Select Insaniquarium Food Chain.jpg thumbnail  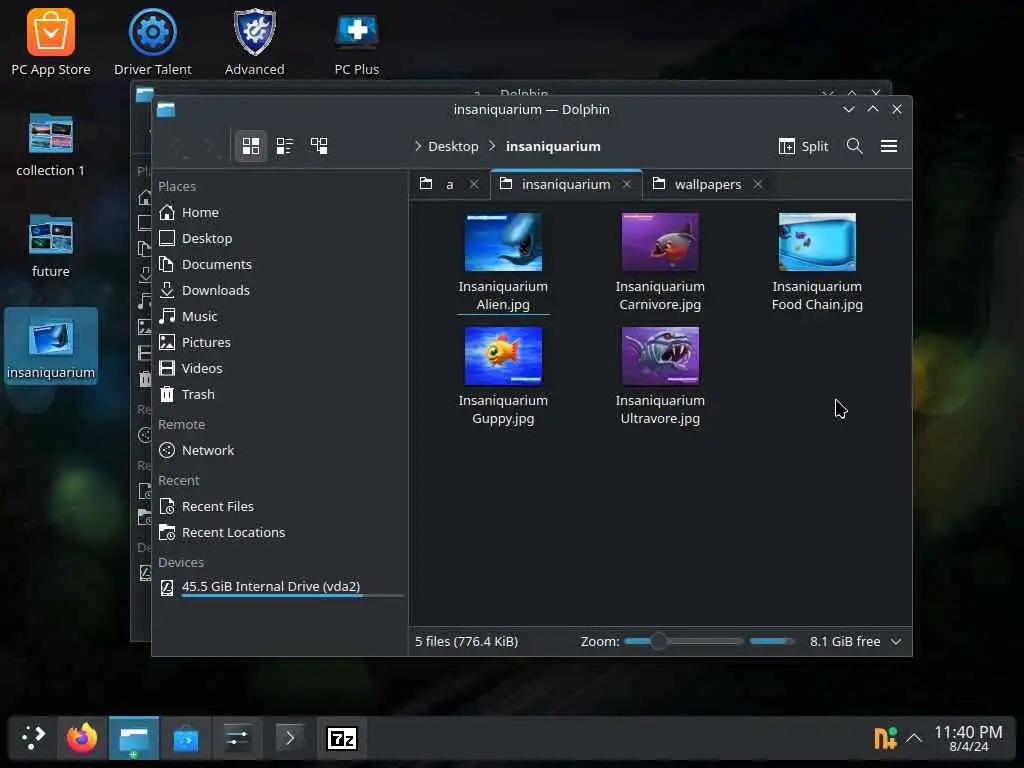tap(817, 242)
